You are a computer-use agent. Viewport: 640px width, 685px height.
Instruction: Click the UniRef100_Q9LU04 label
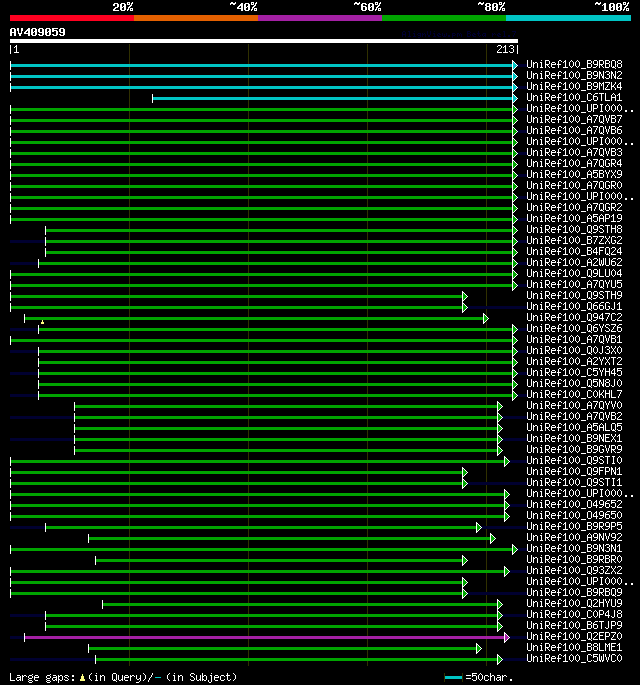pos(574,273)
